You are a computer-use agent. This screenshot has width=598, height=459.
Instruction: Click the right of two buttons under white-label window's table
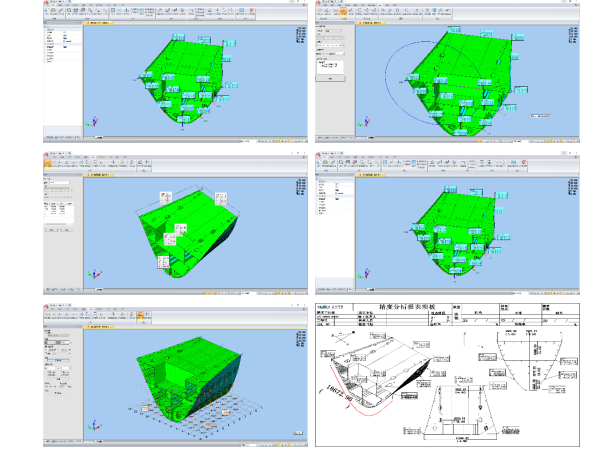tap(66, 230)
